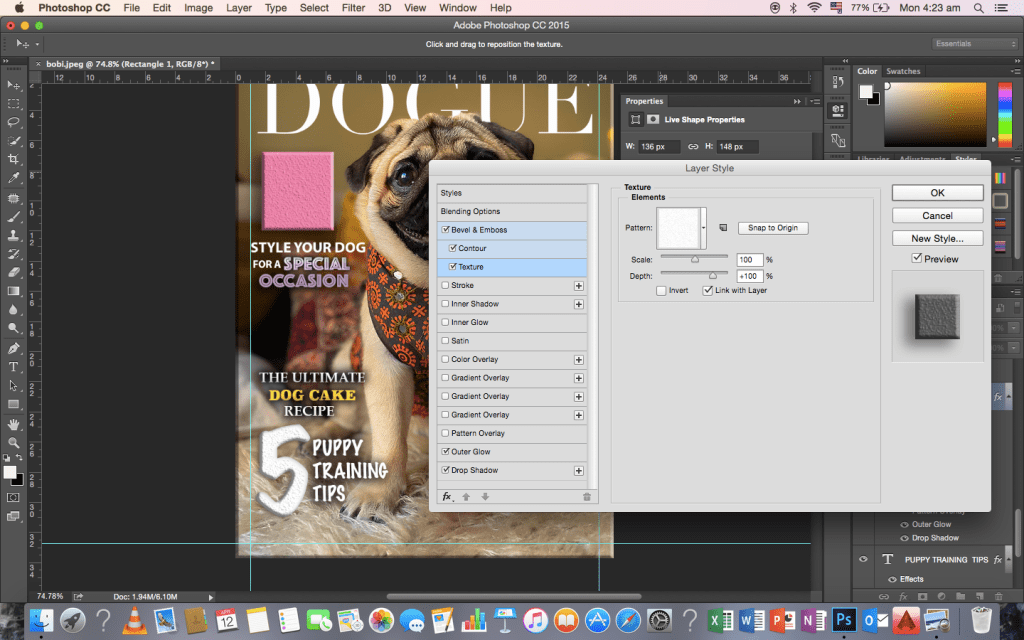Enable the Stroke effect checkbox
This screenshot has height=640, width=1024.
446,285
